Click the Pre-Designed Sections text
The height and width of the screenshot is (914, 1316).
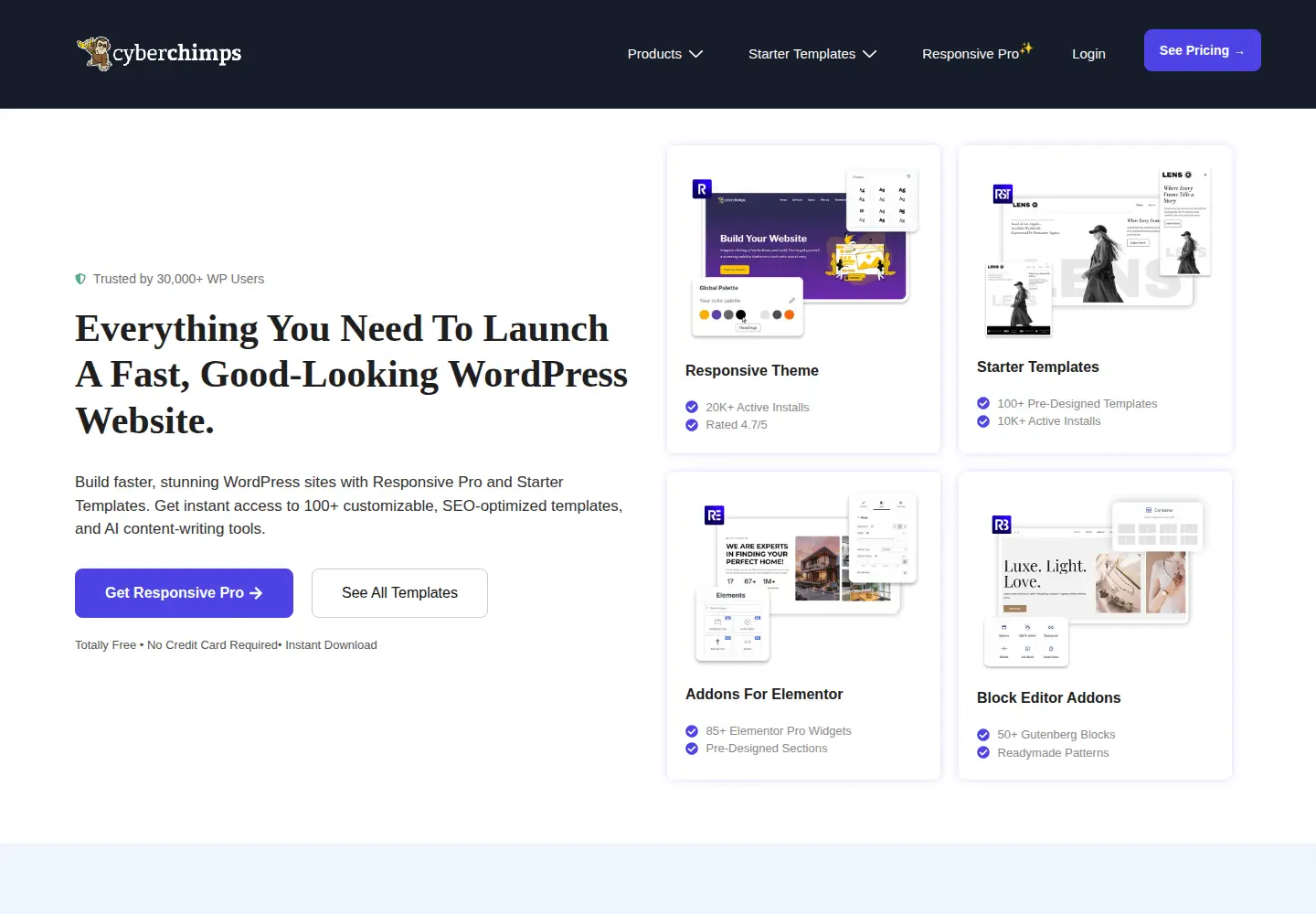point(766,749)
